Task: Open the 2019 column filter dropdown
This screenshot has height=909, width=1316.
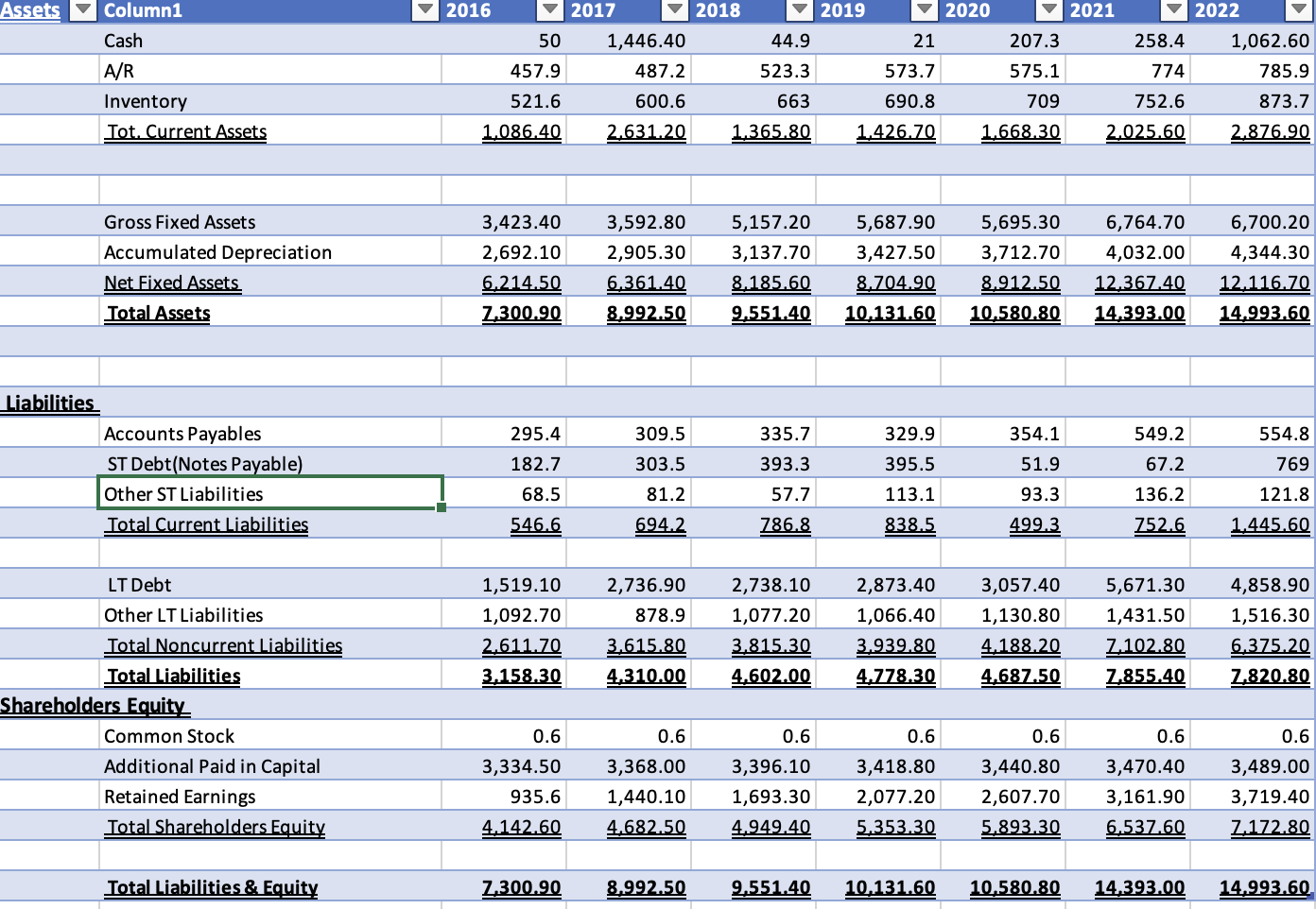Action: (x=925, y=10)
